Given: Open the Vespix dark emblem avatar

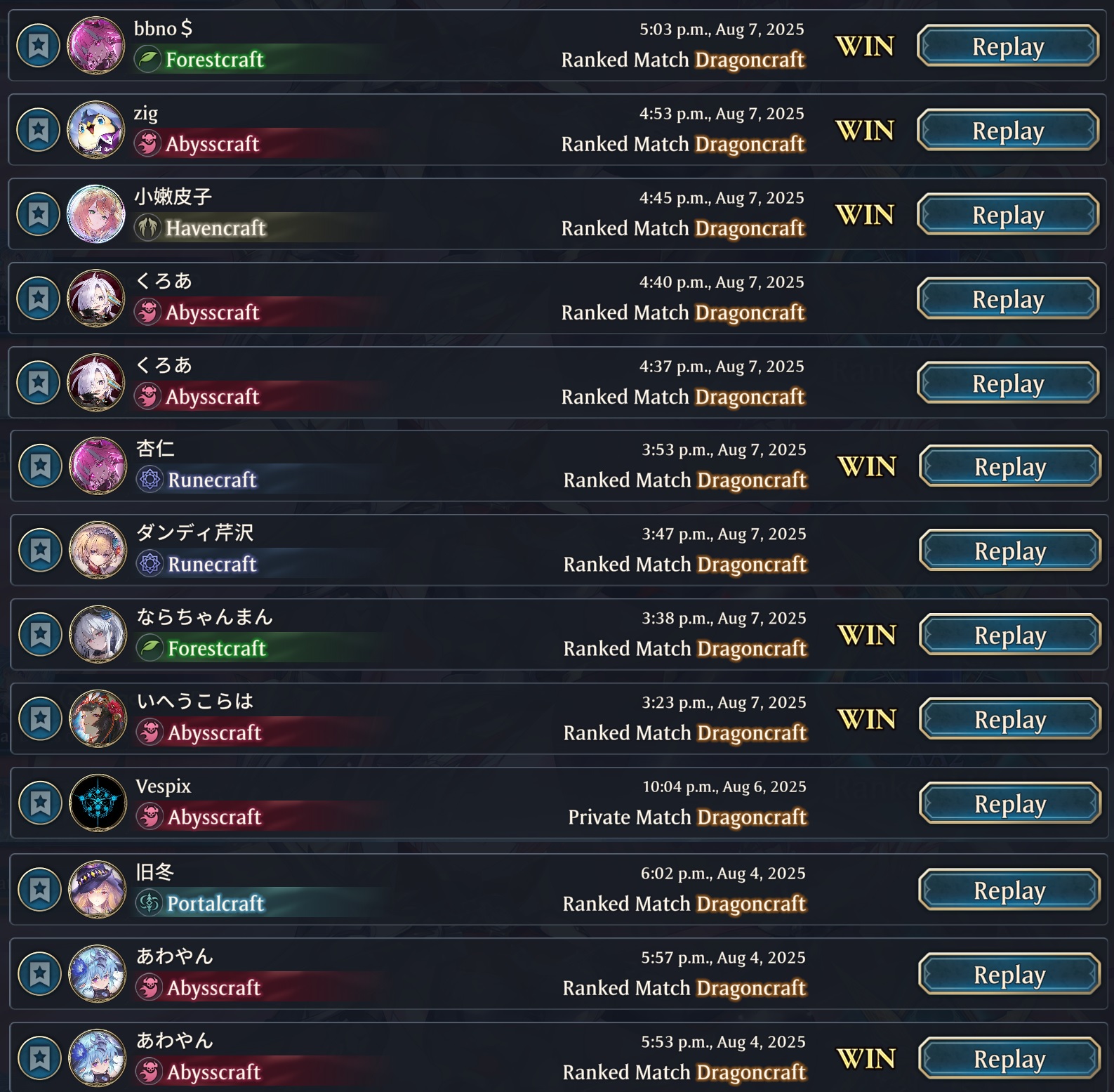Looking at the screenshot, I should [98, 803].
